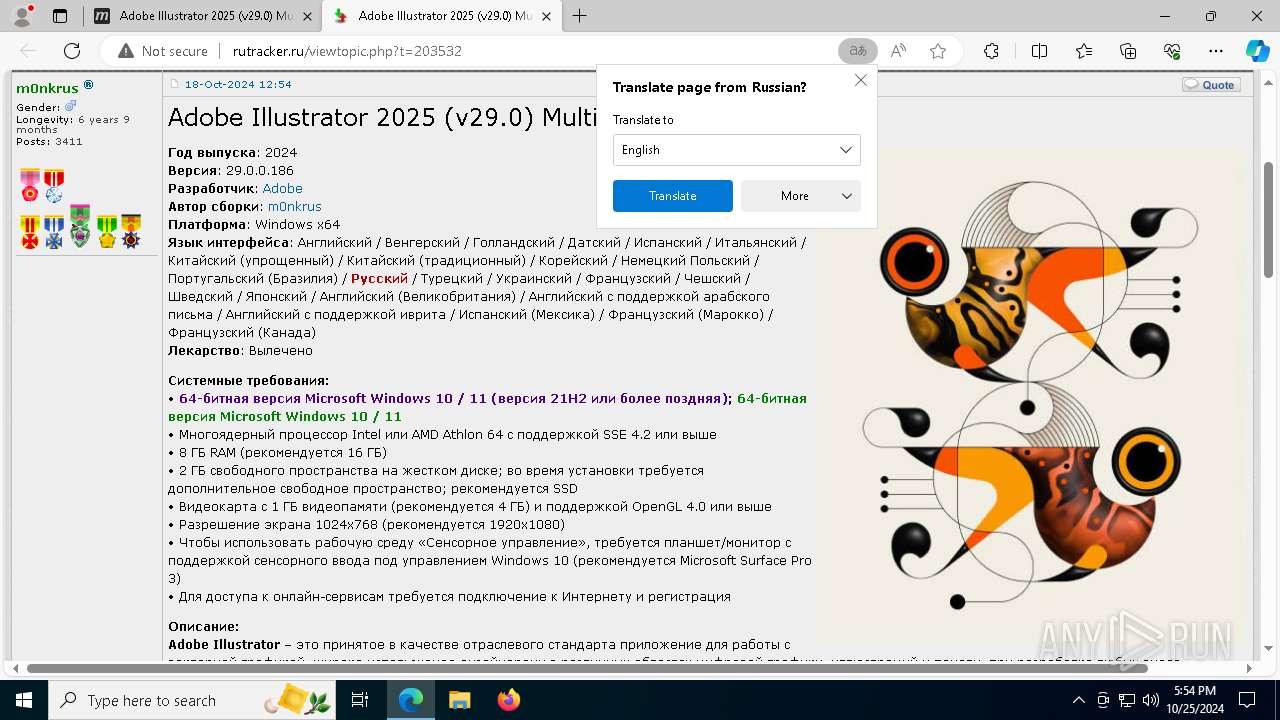Click the taskbar search box
Viewport: 1280px width, 720px height.
[192, 701]
